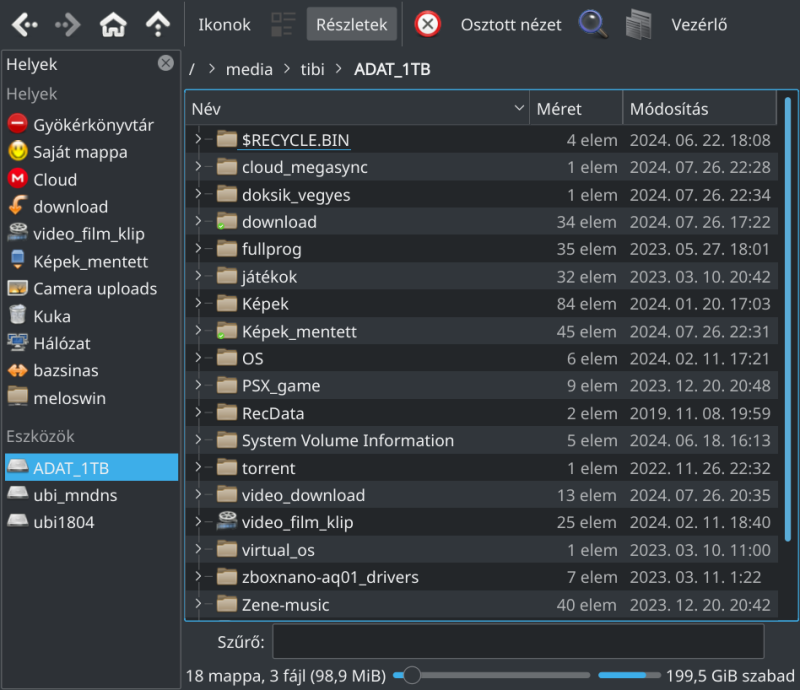800x690 pixels.
Task: Open Gyökérkönyvtár in Places
Action: click(92, 125)
